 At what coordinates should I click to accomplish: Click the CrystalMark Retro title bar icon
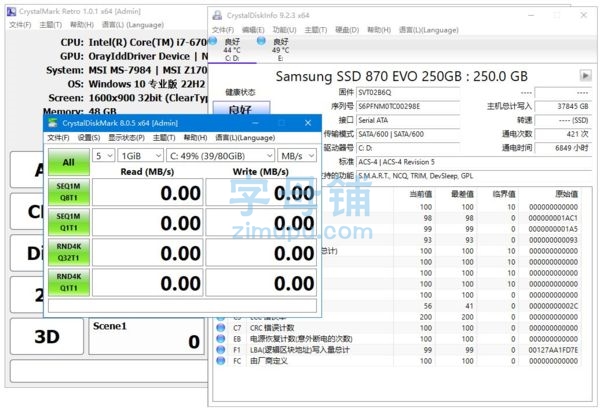tap(11, 11)
